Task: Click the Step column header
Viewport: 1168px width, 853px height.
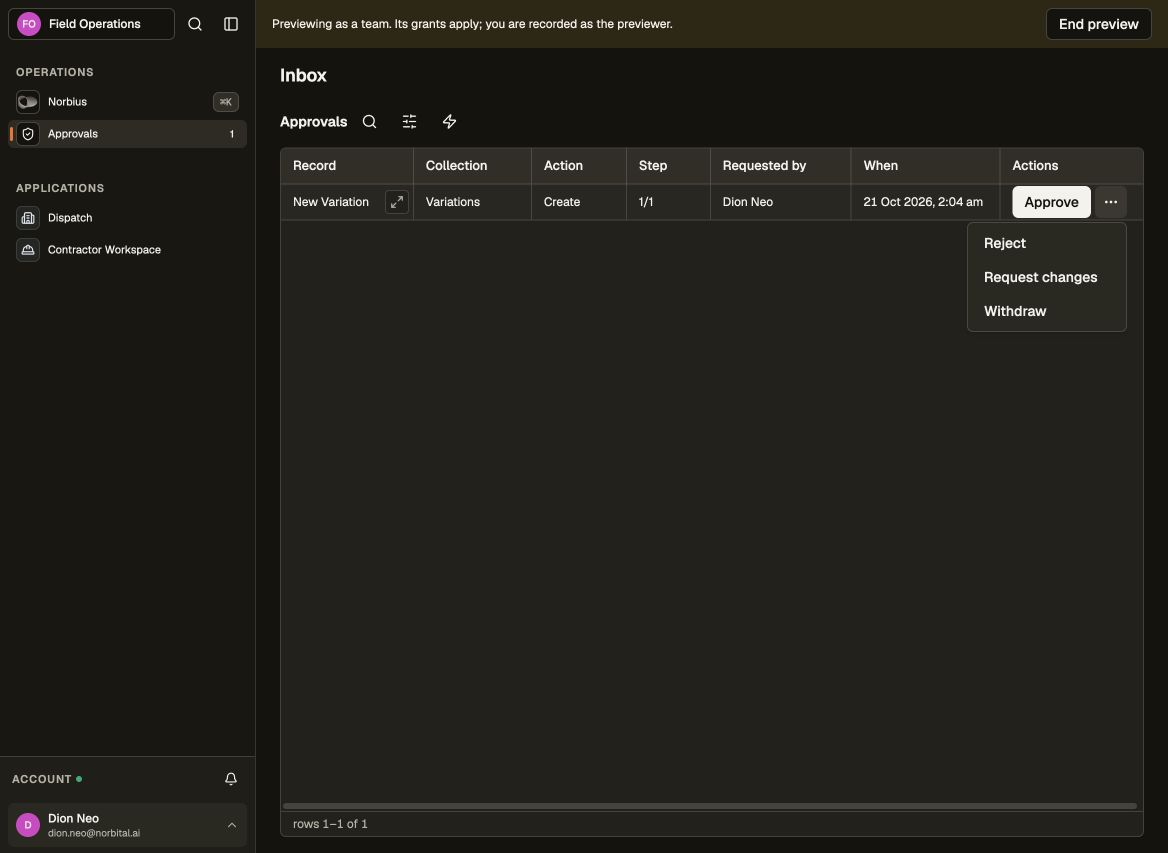Action: (x=668, y=165)
